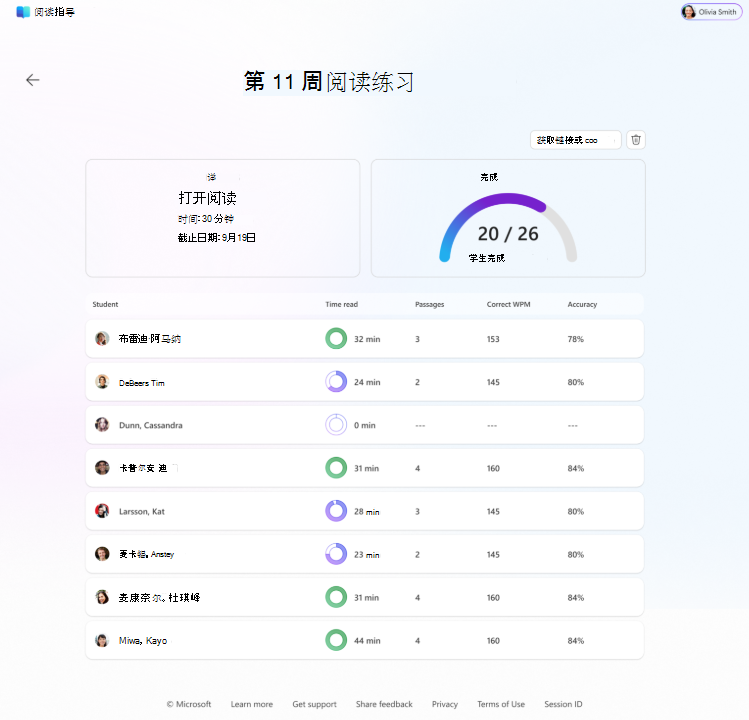Sort by the Time read column header
The image size is (749, 720).
tap(342, 304)
